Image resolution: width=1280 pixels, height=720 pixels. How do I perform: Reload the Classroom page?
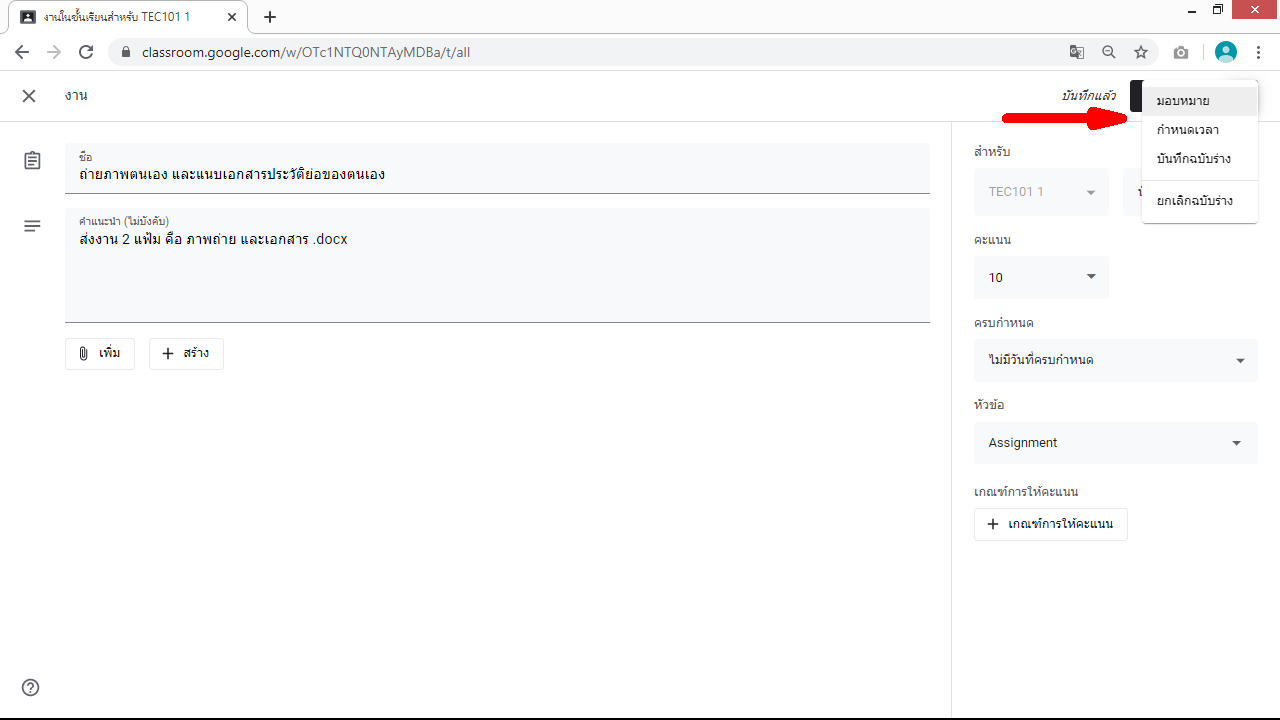coord(86,52)
